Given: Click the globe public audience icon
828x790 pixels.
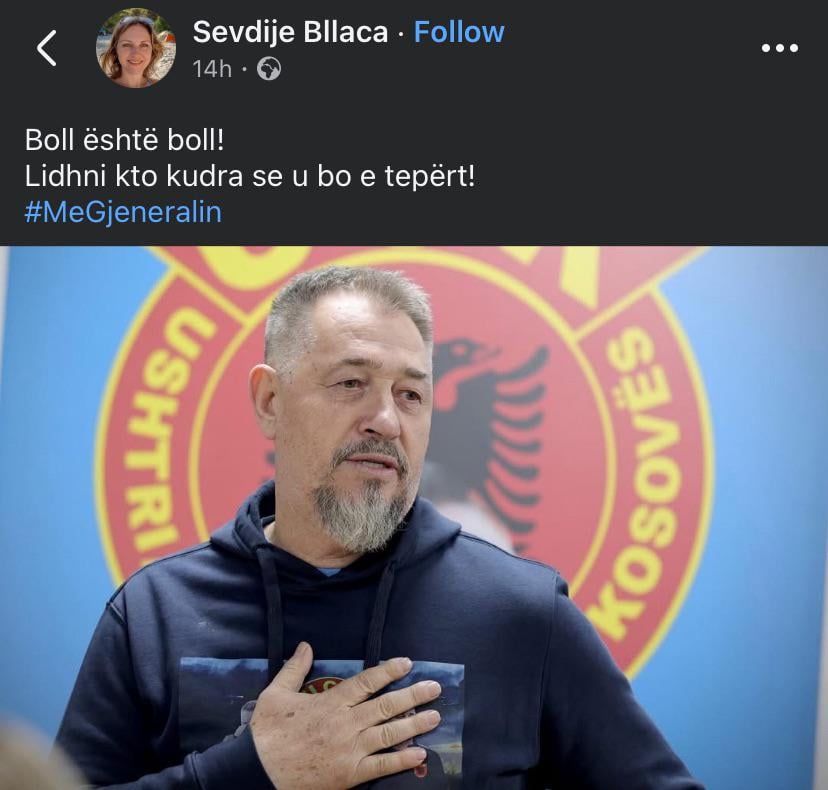Looking at the screenshot, I should (269, 69).
